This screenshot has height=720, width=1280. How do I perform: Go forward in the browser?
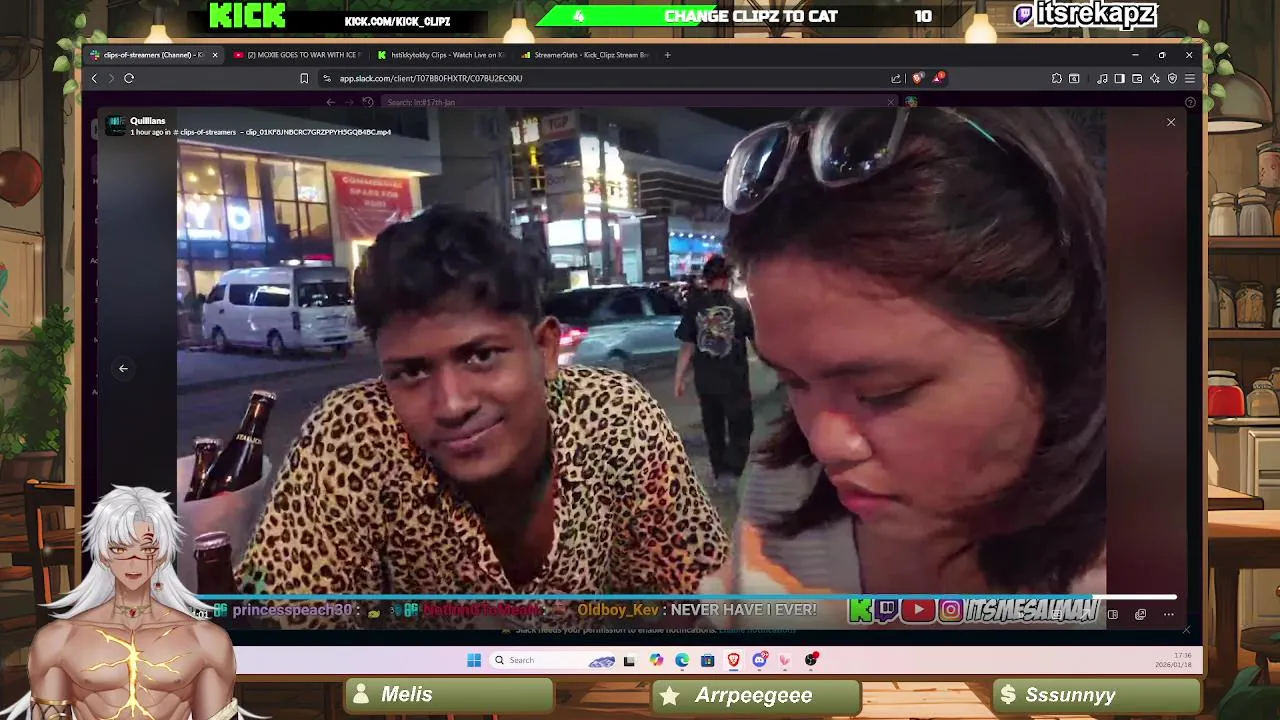pos(111,78)
